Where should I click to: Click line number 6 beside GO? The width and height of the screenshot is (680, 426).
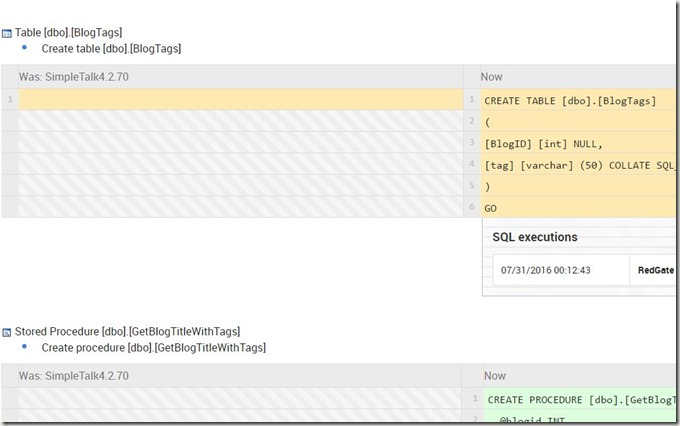tap(471, 208)
